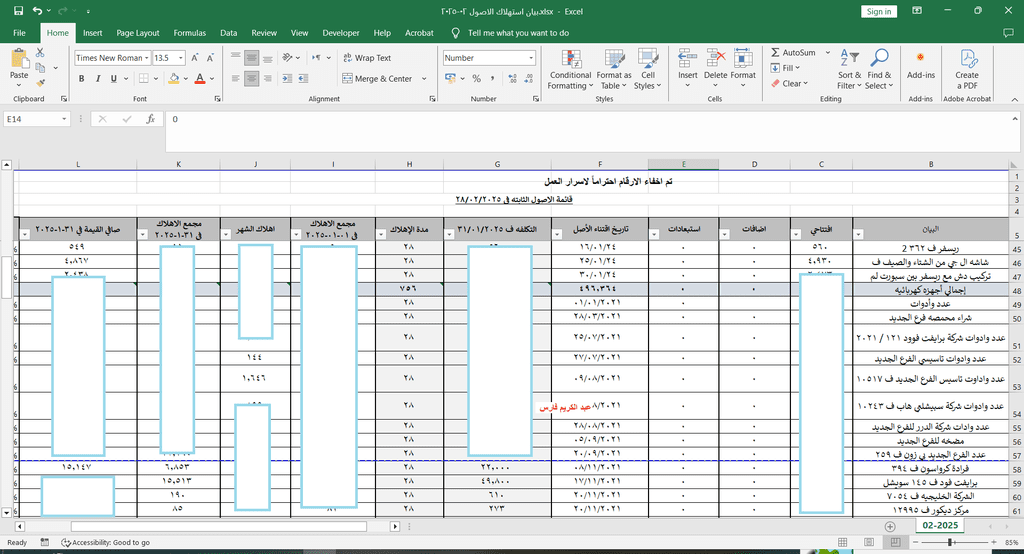Viewport: 1024px width, 554px height.
Task: Open Sort & Filter menu
Action: point(850,69)
